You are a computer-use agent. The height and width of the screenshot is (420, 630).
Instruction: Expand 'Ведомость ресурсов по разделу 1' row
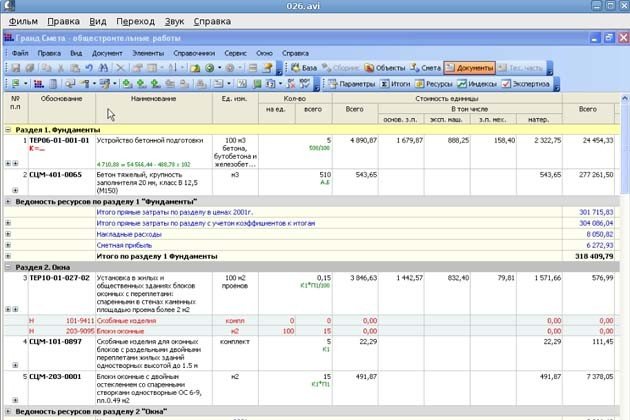click(9, 201)
